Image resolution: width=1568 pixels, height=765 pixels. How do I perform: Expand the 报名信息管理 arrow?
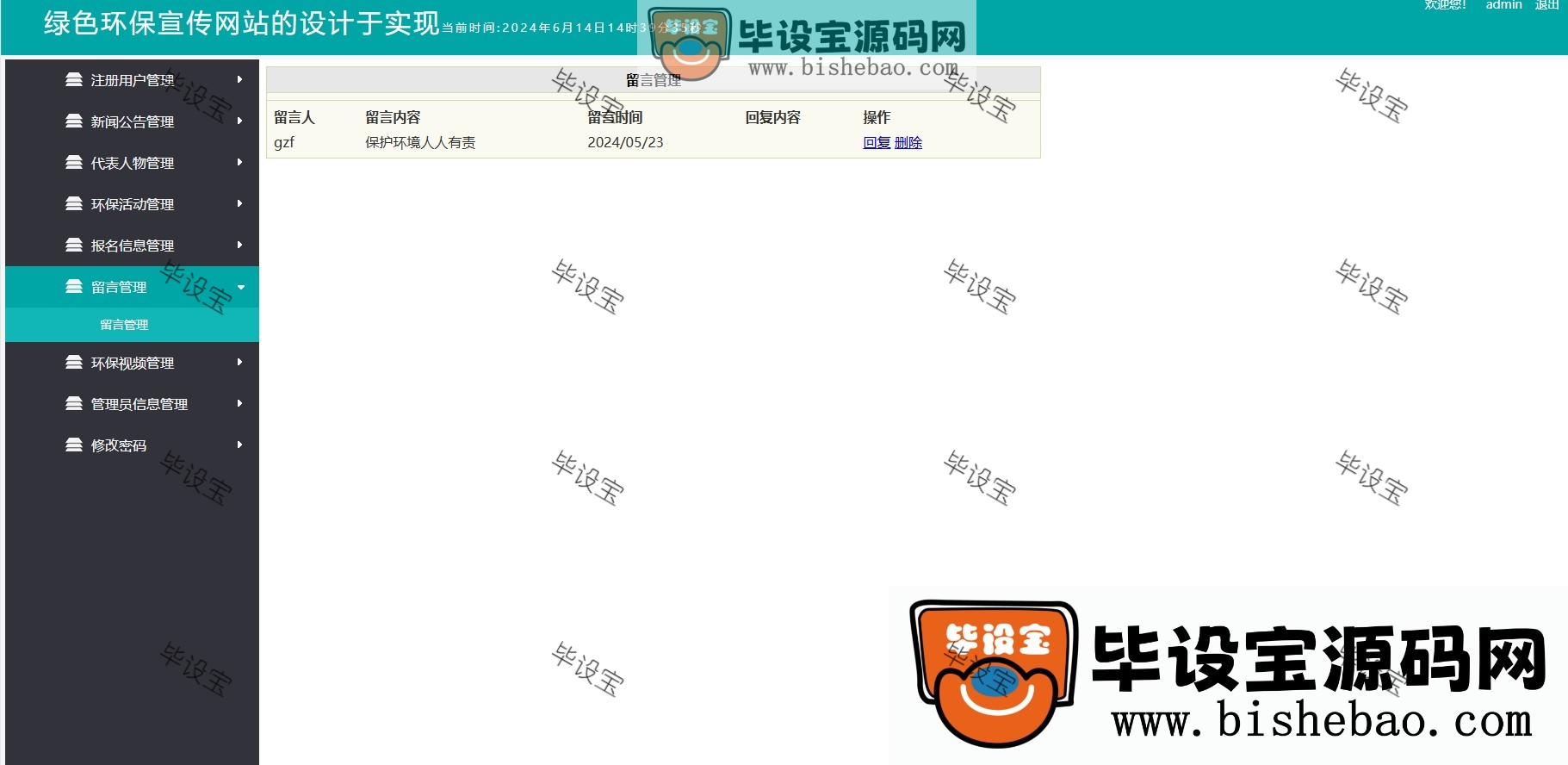[x=239, y=245]
